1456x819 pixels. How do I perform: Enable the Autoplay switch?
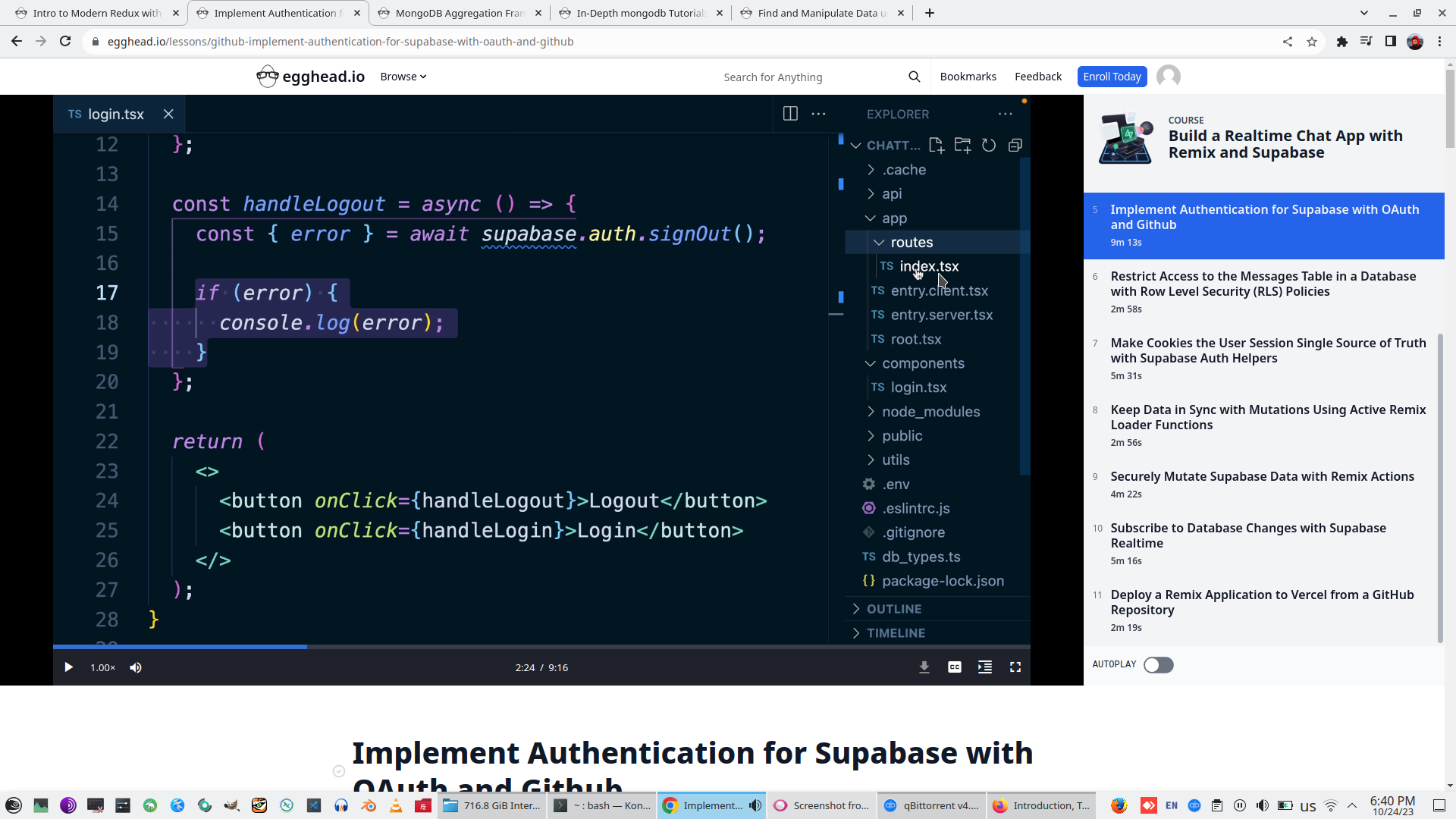point(1158,665)
